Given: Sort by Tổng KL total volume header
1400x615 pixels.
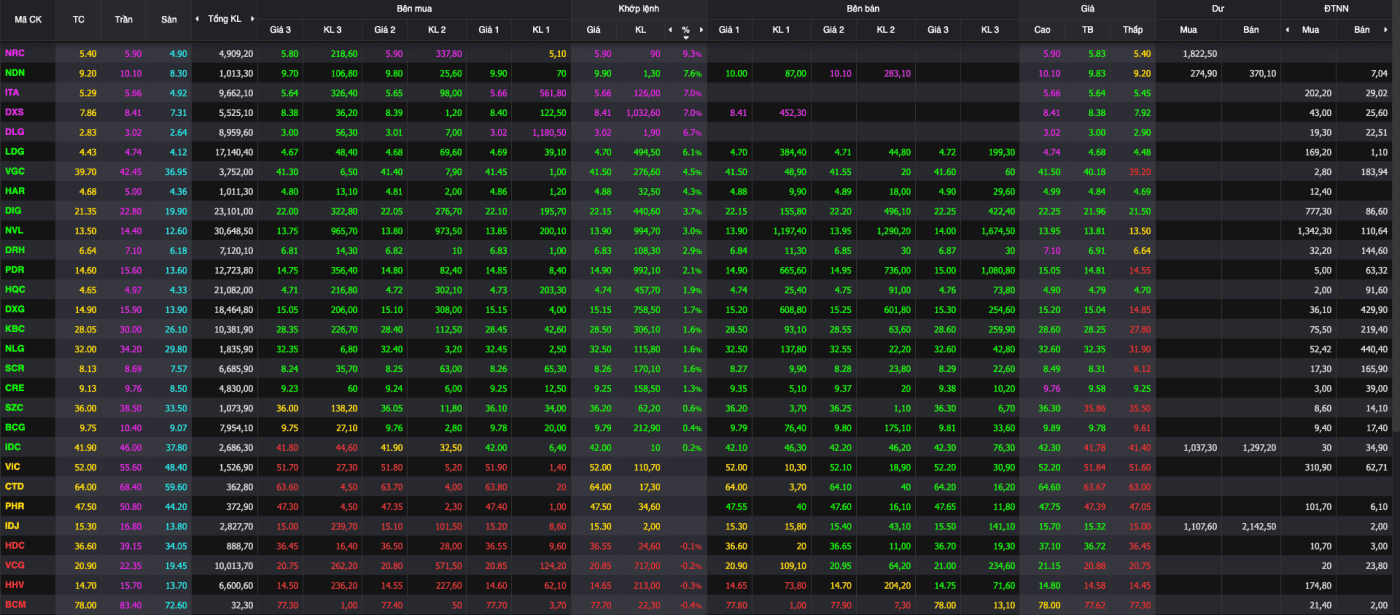Looking at the screenshot, I should pos(224,19).
